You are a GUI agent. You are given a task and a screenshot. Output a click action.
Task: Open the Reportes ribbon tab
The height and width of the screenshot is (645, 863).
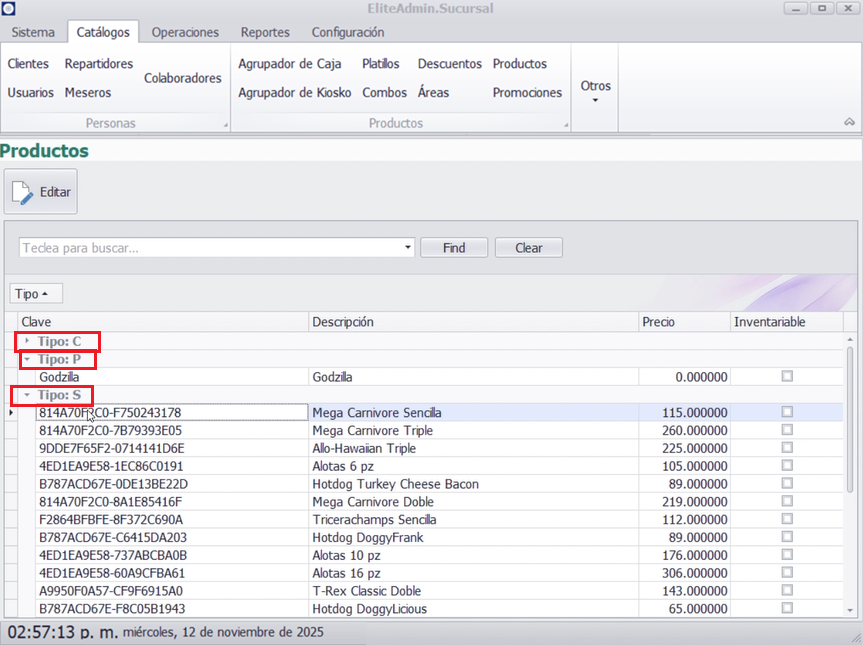[265, 32]
